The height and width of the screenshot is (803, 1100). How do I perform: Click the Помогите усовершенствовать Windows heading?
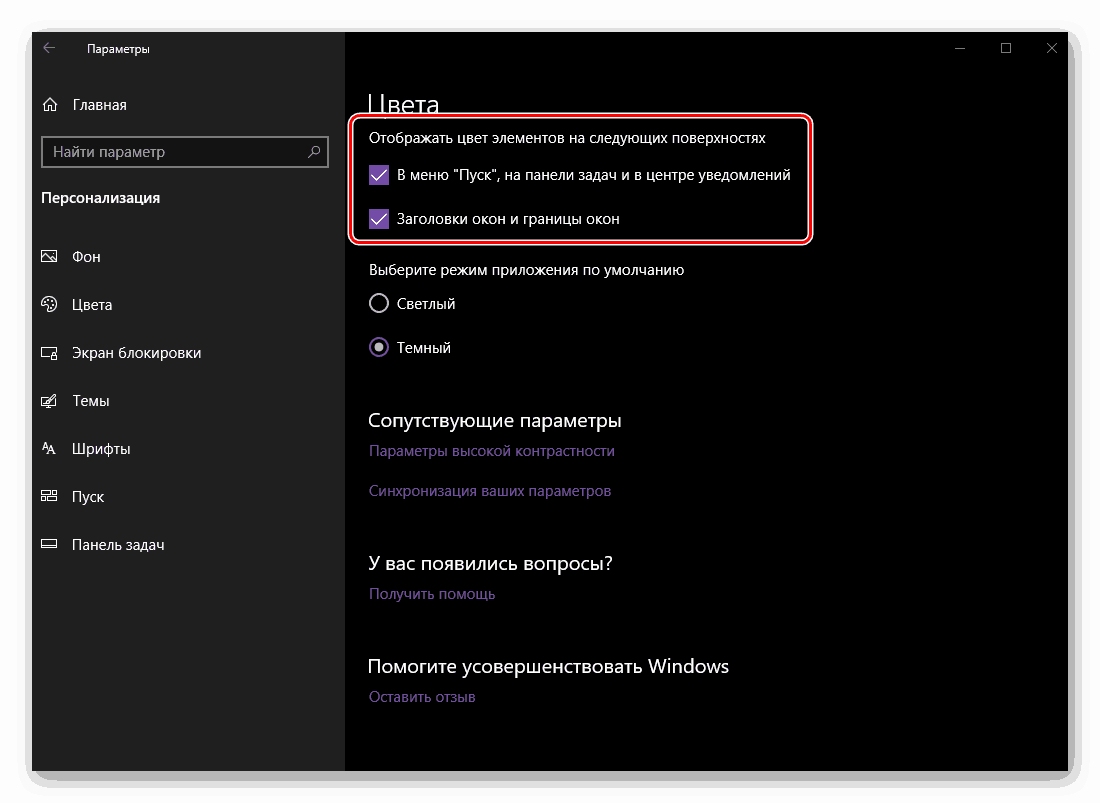548,666
